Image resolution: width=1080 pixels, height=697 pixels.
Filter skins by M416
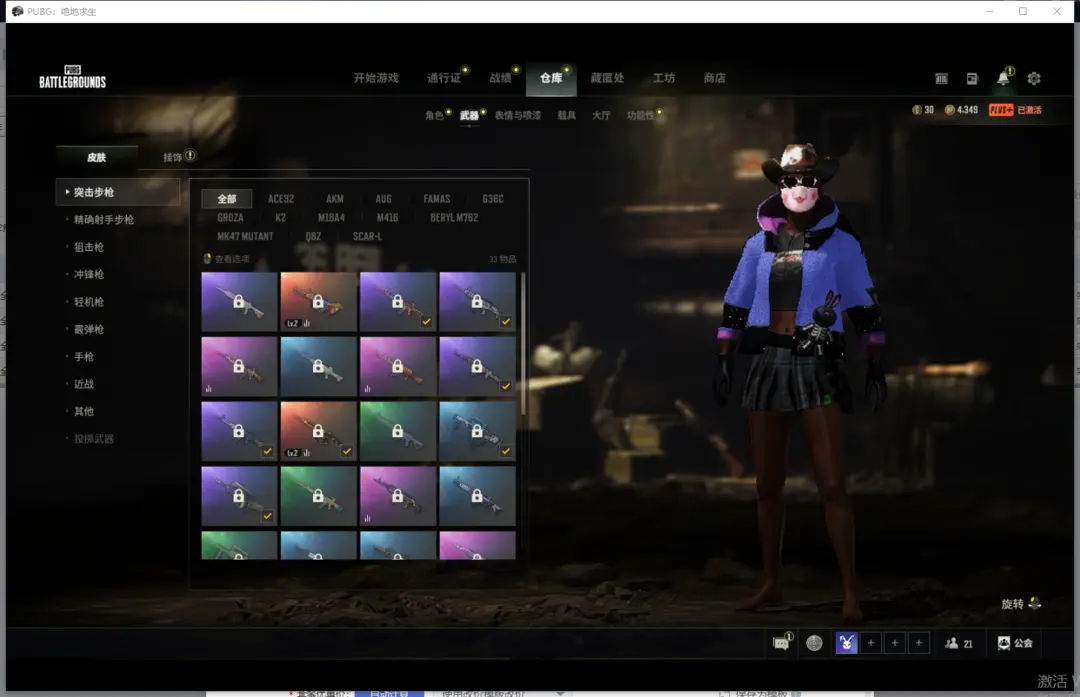(387, 218)
